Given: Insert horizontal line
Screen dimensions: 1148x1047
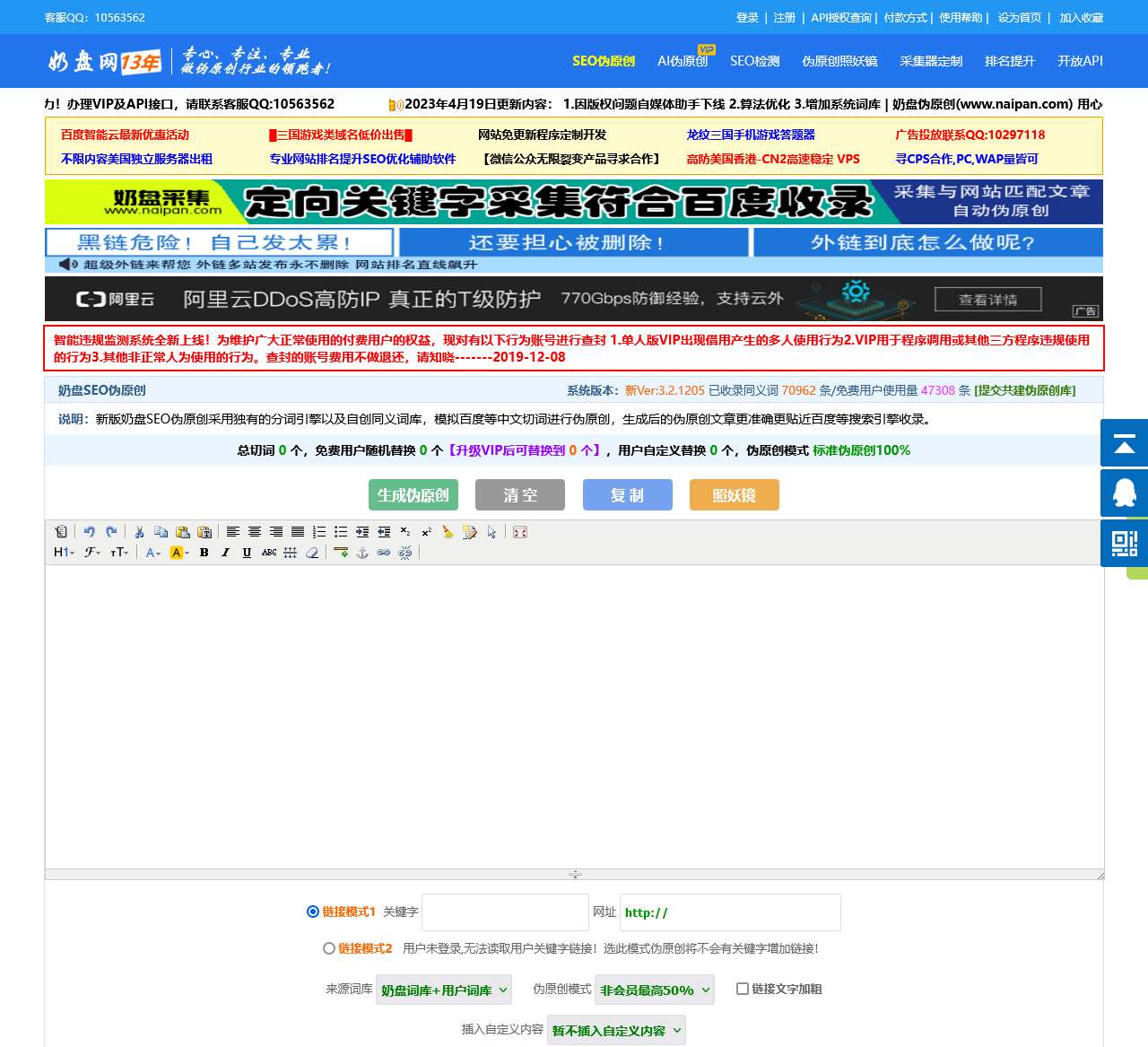Looking at the screenshot, I should coord(341,553).
